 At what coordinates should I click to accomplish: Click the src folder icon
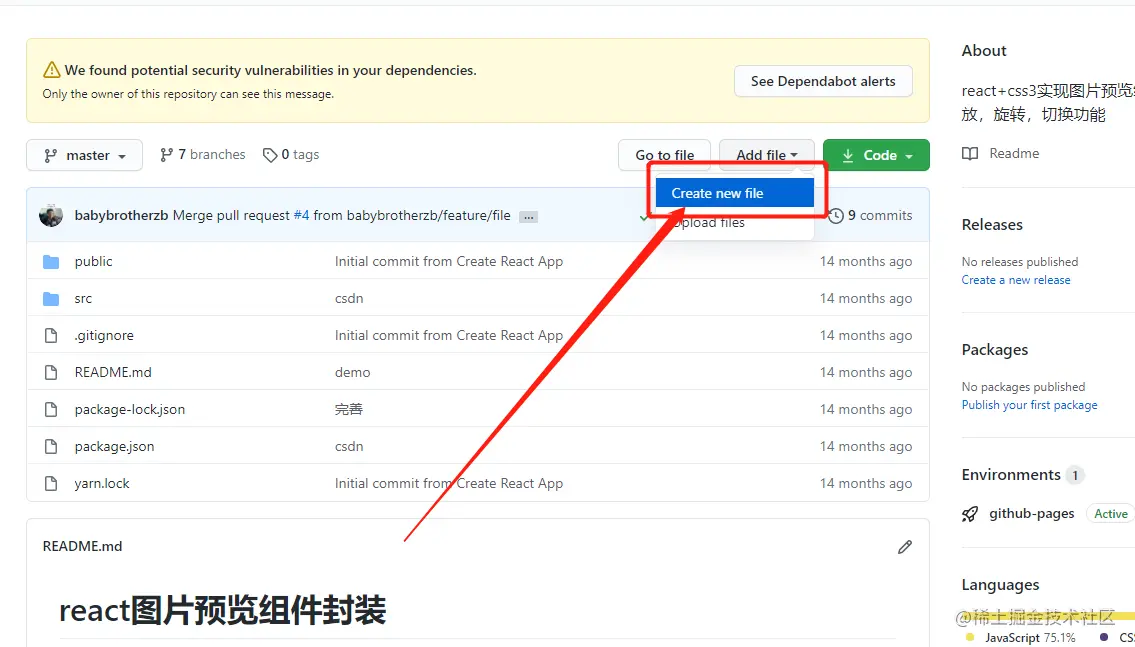pos(51,298)
